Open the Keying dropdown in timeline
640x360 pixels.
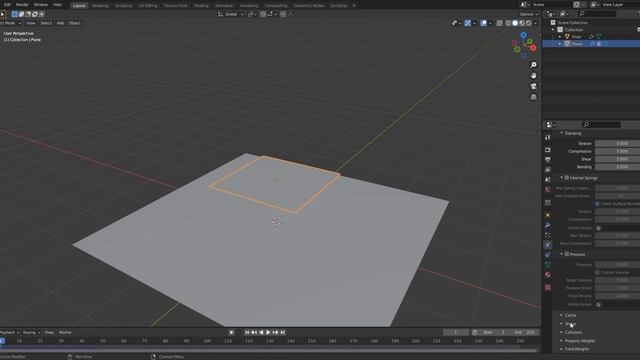(x=31, y=333)
